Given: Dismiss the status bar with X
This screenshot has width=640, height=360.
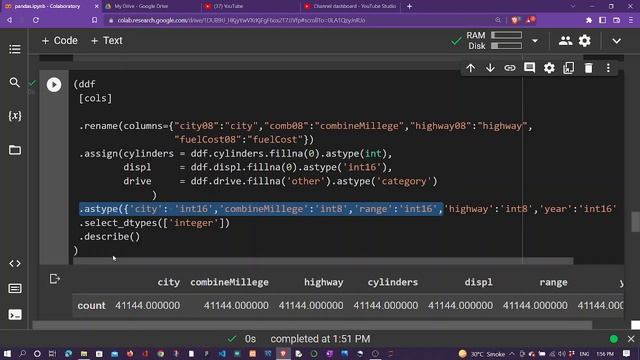Looking at the screenshot, I should pyautogui.click(x=631, y=339).
